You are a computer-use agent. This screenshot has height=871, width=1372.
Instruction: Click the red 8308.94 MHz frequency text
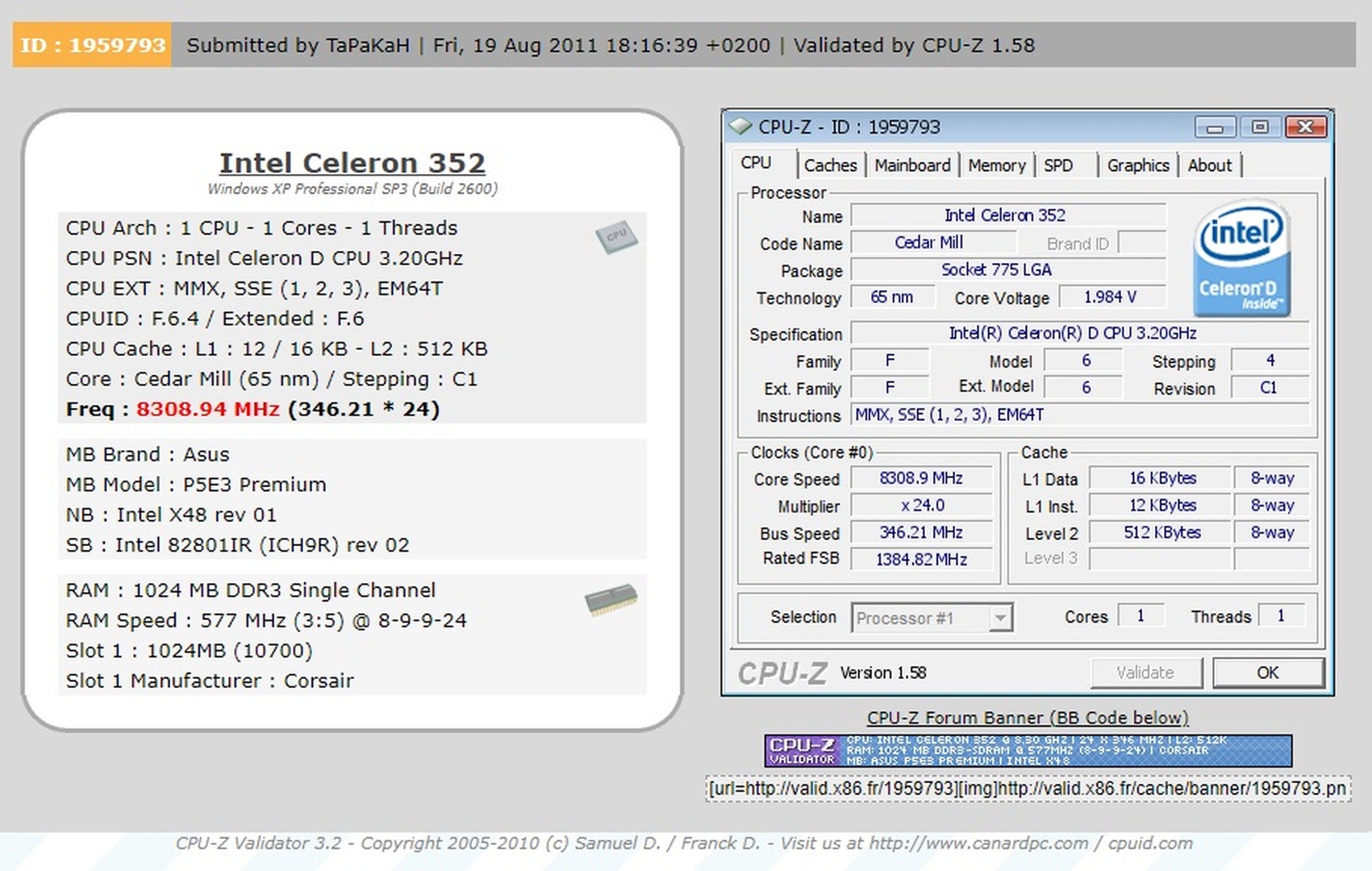[x=208, y=409]
